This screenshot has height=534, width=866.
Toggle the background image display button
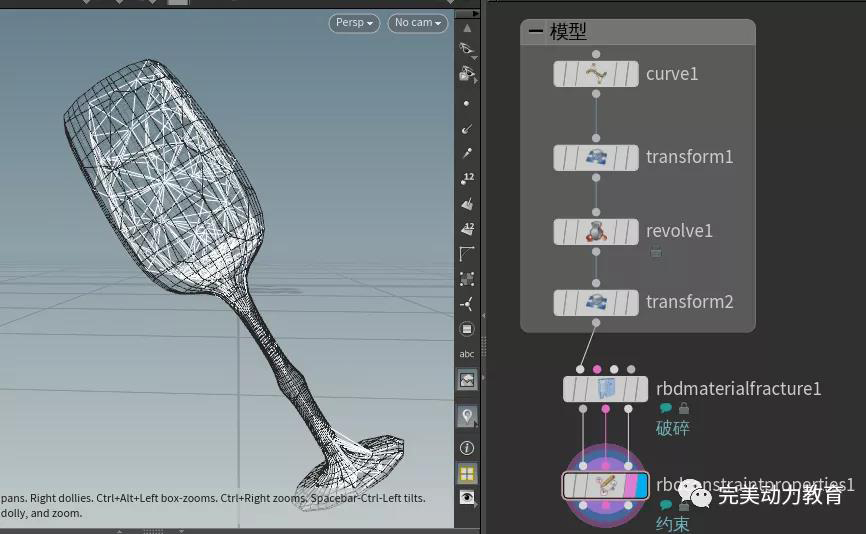(467, 380)
